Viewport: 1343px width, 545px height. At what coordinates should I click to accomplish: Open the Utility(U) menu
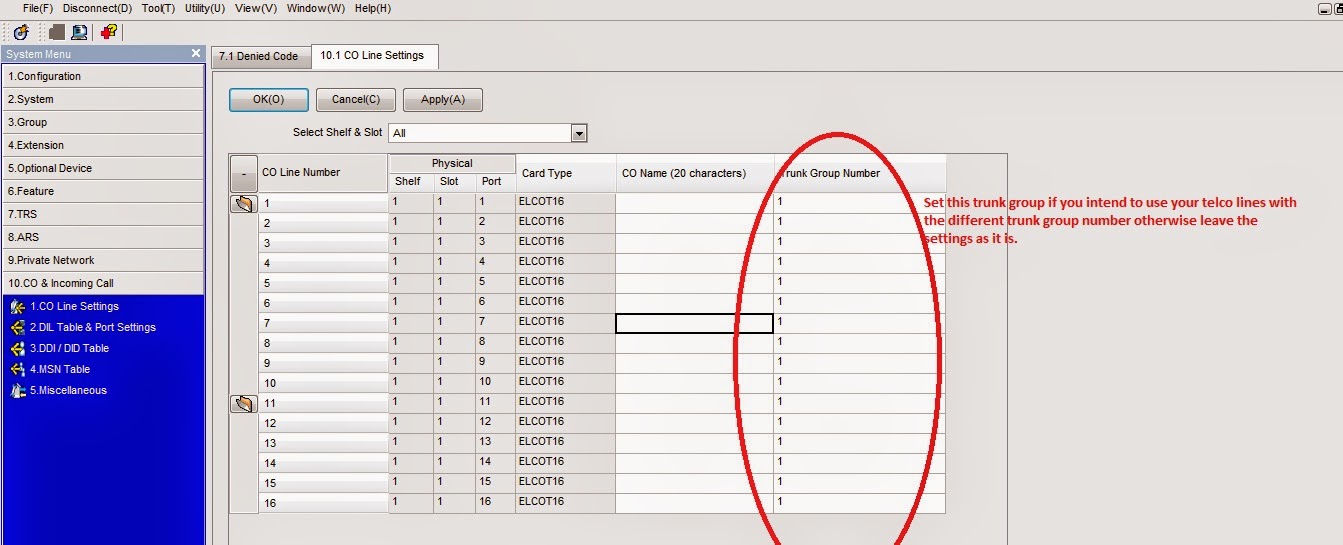point(205,8)
